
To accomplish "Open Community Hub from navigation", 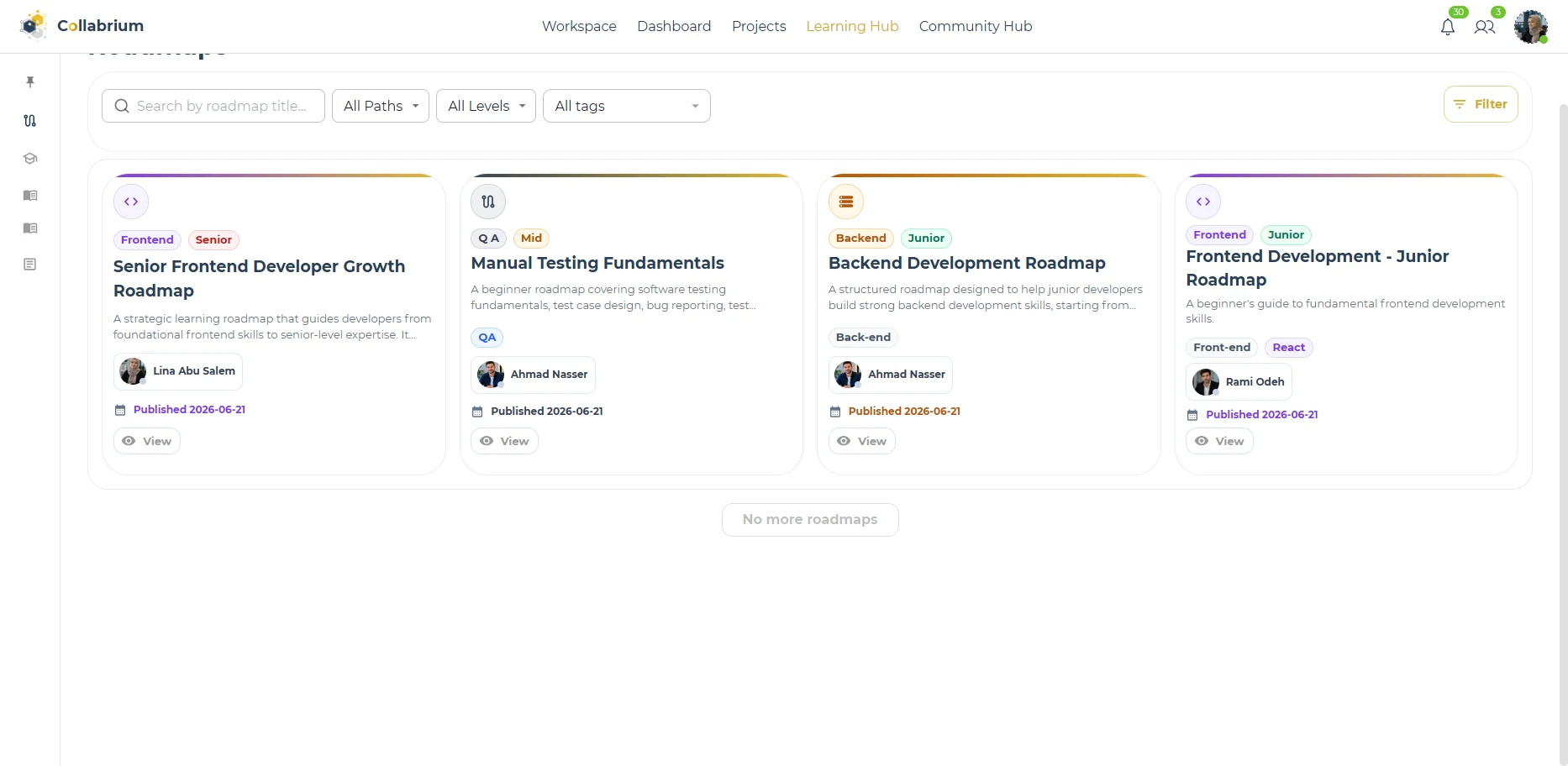I will [x=976, y=26].
